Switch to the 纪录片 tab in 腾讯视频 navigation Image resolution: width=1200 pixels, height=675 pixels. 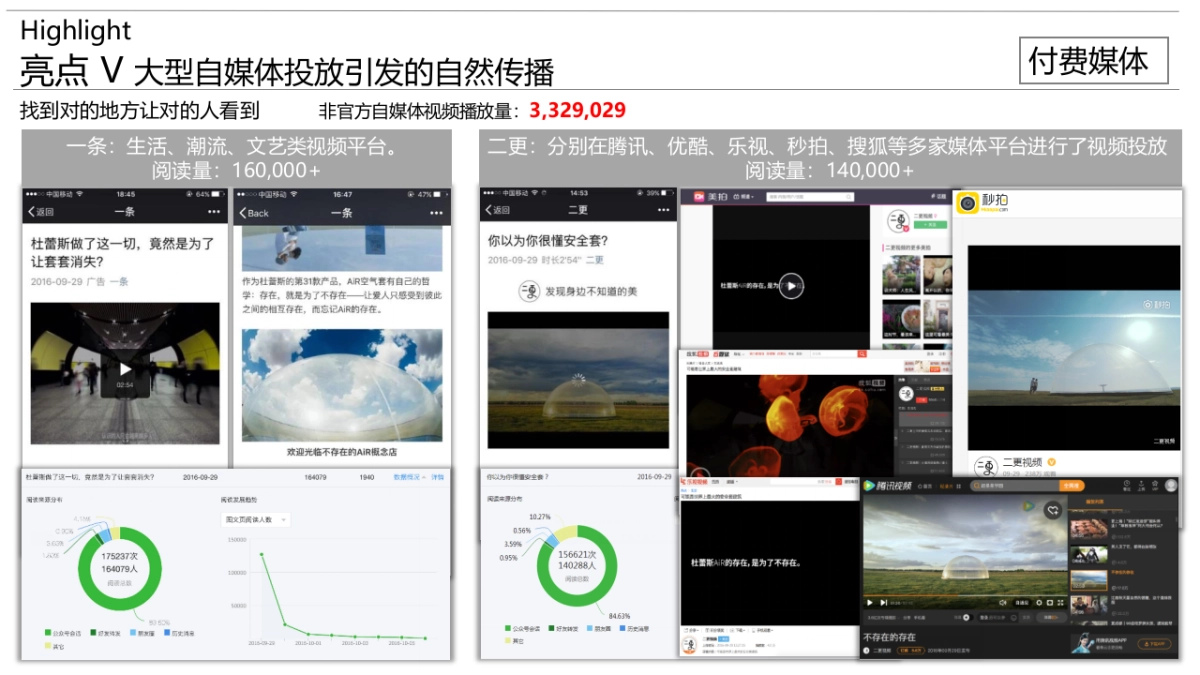(948, 485)
